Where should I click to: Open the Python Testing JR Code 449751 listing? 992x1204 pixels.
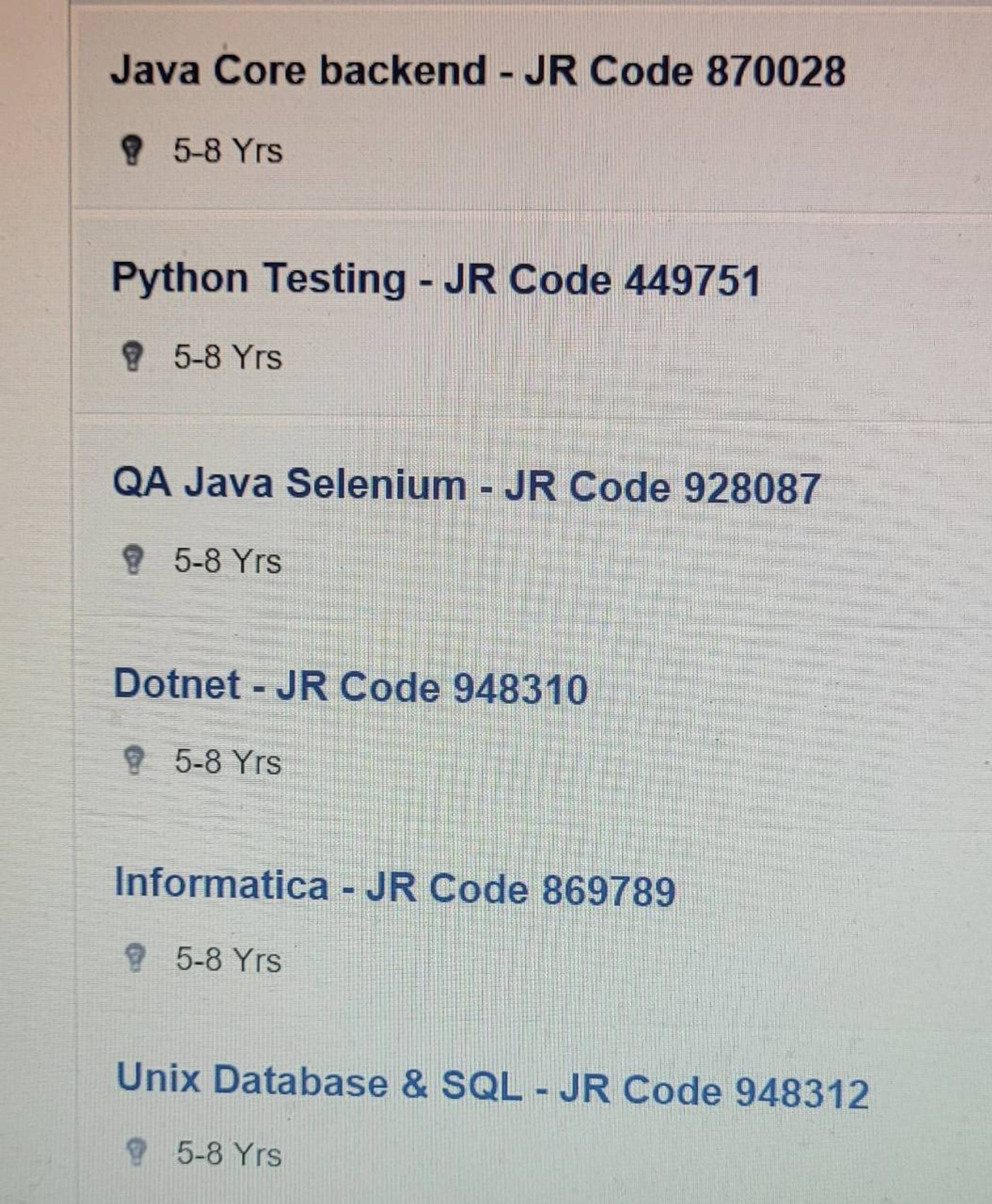pos(436,279)
